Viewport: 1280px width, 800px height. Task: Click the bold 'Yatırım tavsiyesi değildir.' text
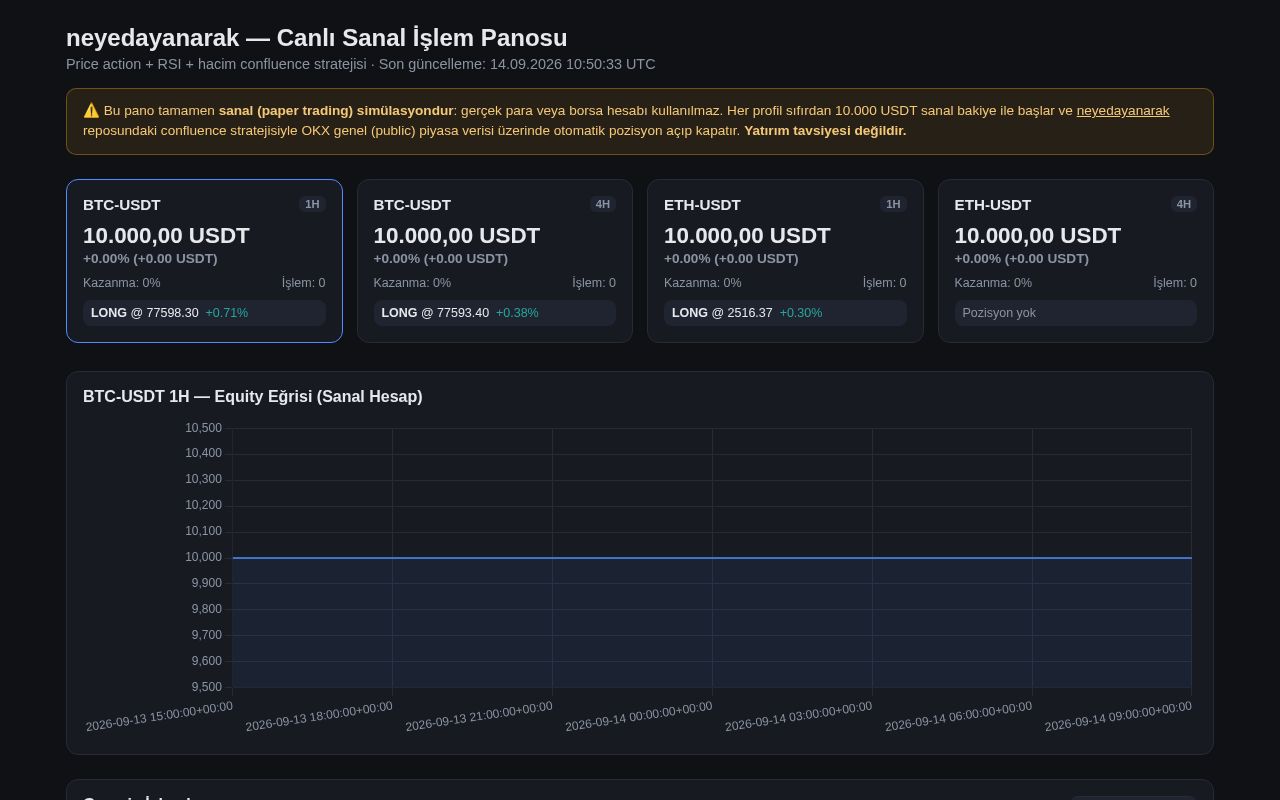pos(825,131)
